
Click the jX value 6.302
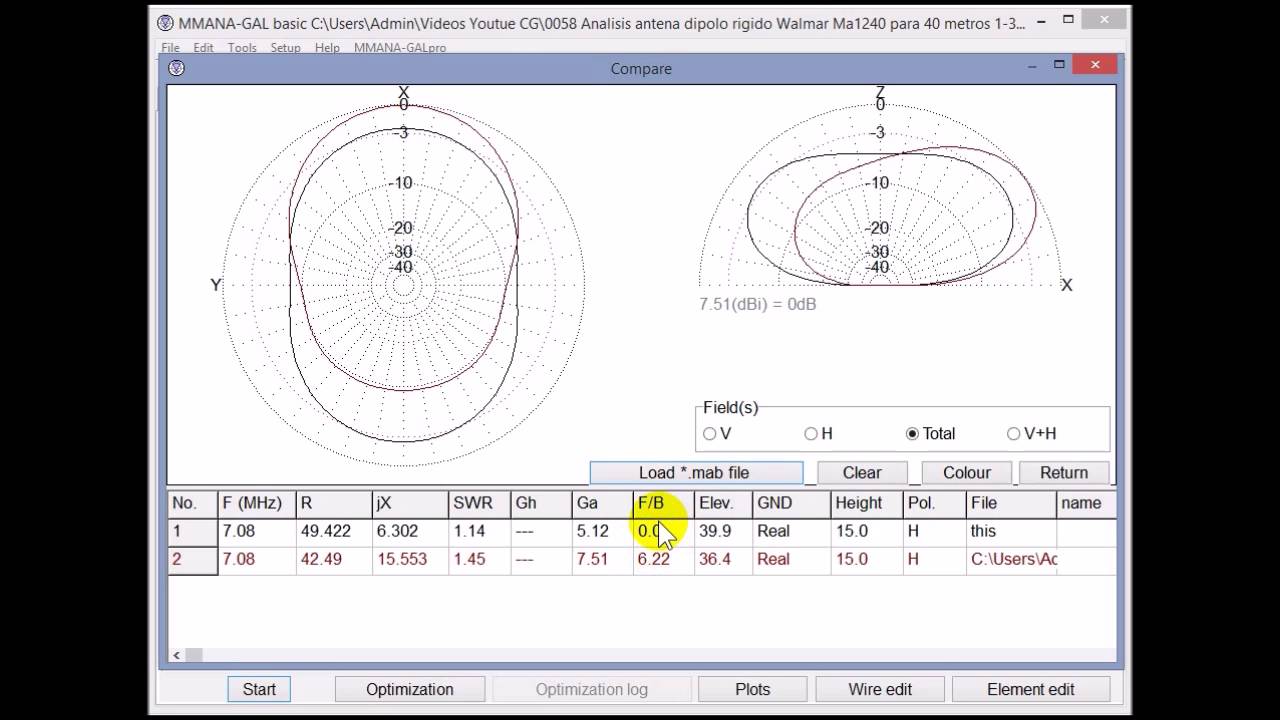397,531
